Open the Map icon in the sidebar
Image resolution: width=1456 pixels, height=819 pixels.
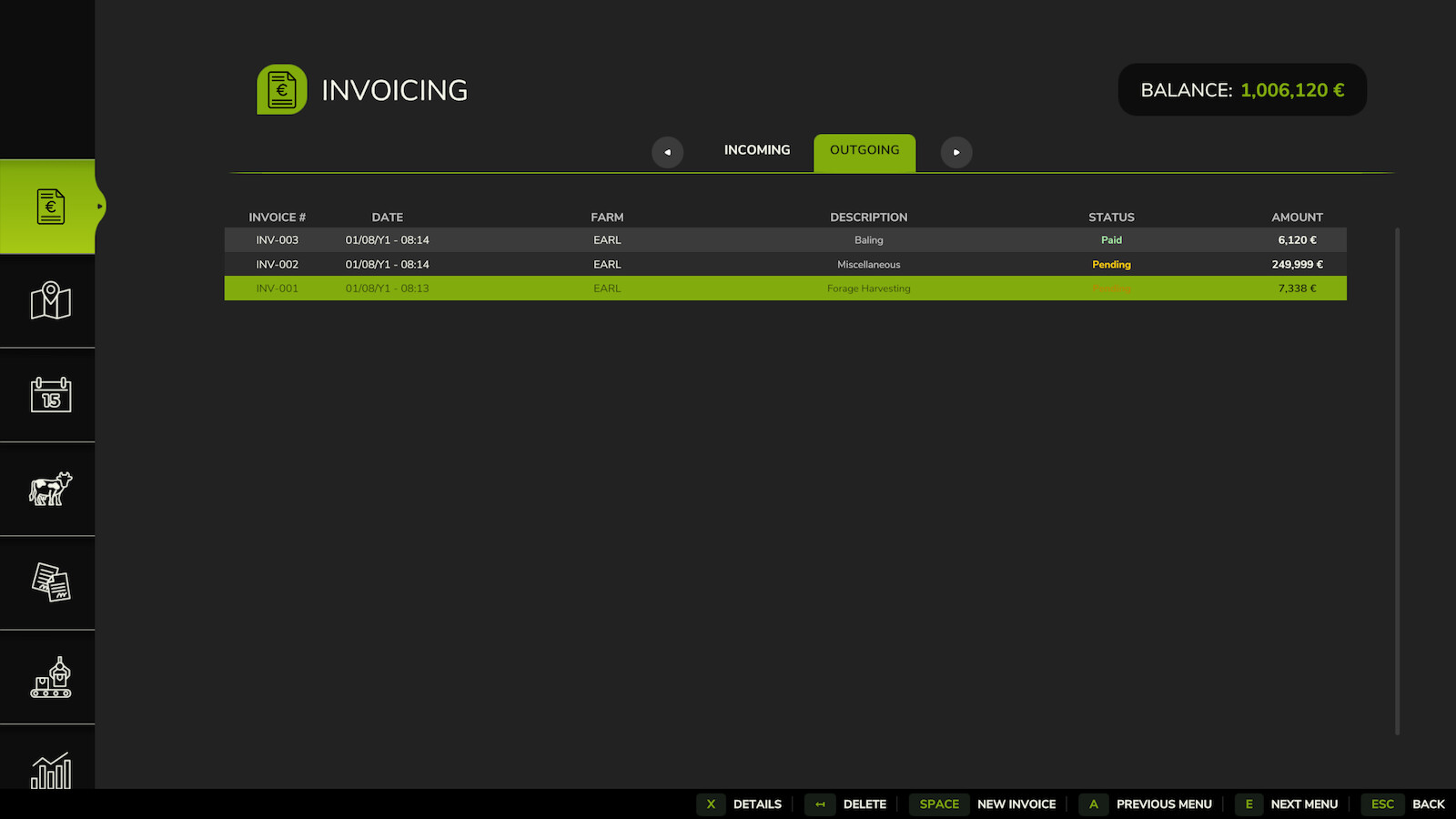pyautogui.click(x=48, y=301)
